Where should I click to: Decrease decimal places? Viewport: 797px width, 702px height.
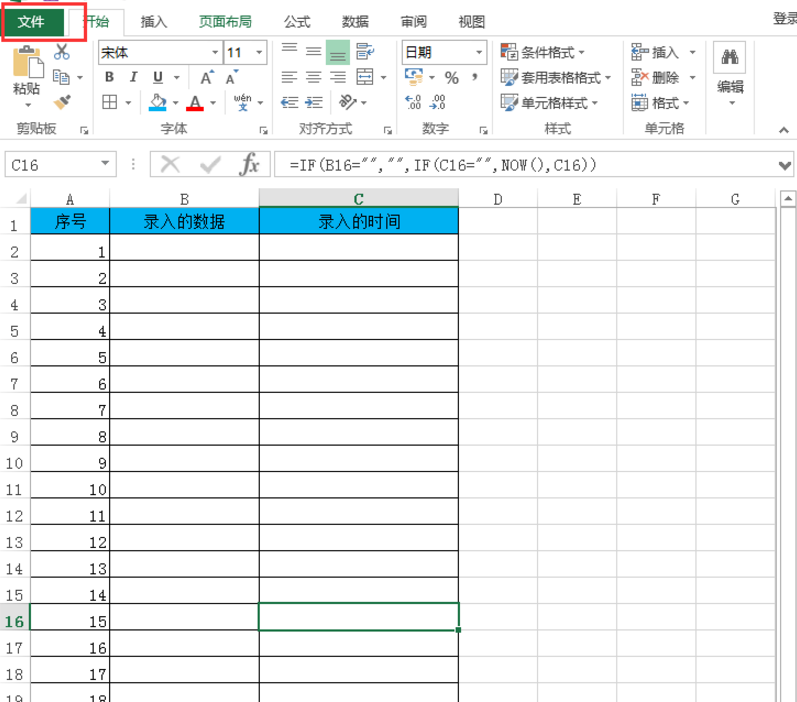pyautogui.click(x=437, y=102)
